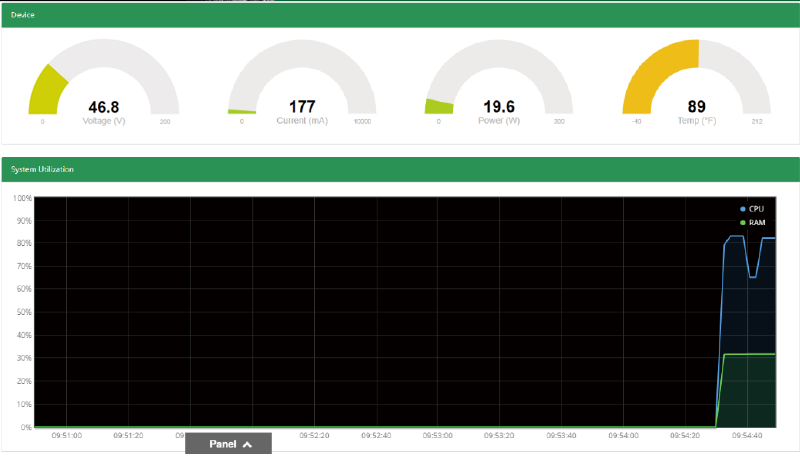
Task: Click the 89 temperature reading
Action: tap(696, 106)
